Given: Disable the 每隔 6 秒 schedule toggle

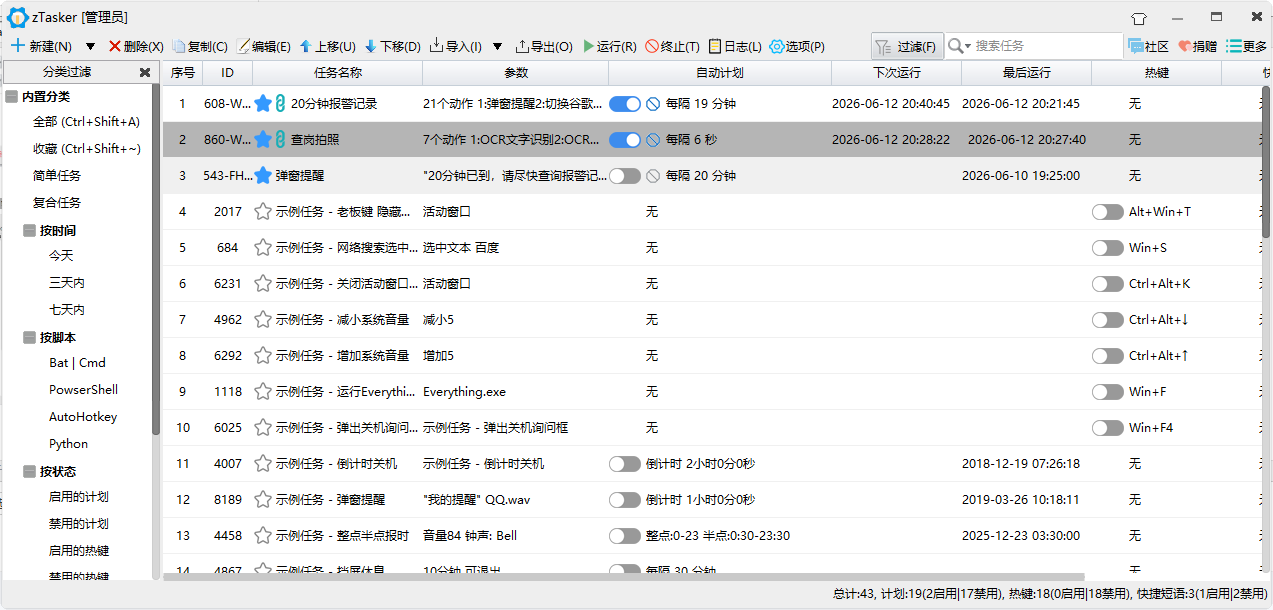Looking at the screenshot, I should 625,140.
